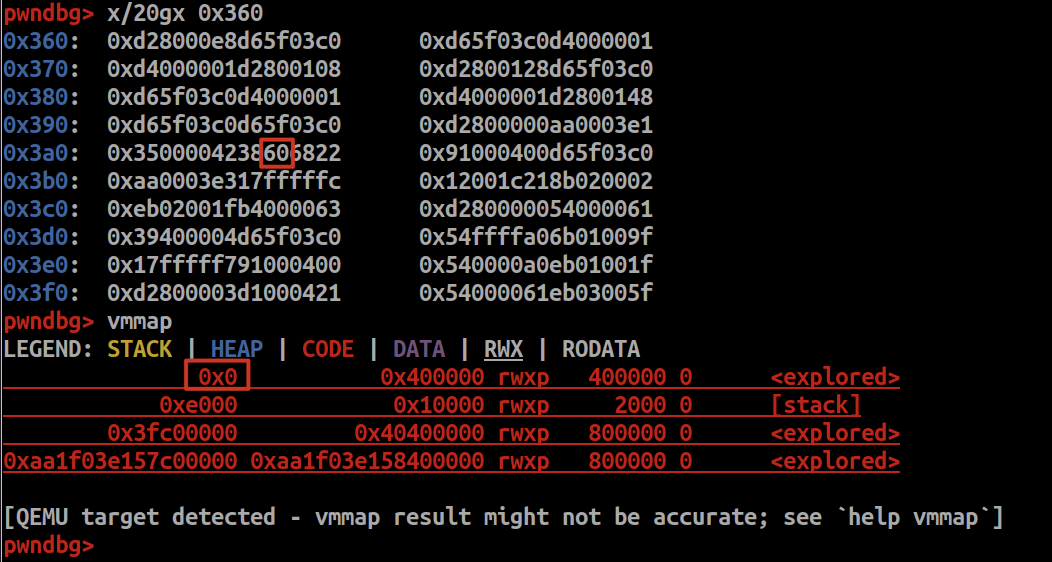The image size is (1052, 562).
Task: Select value 0x3500004238606822
Action: pos(224,154)
